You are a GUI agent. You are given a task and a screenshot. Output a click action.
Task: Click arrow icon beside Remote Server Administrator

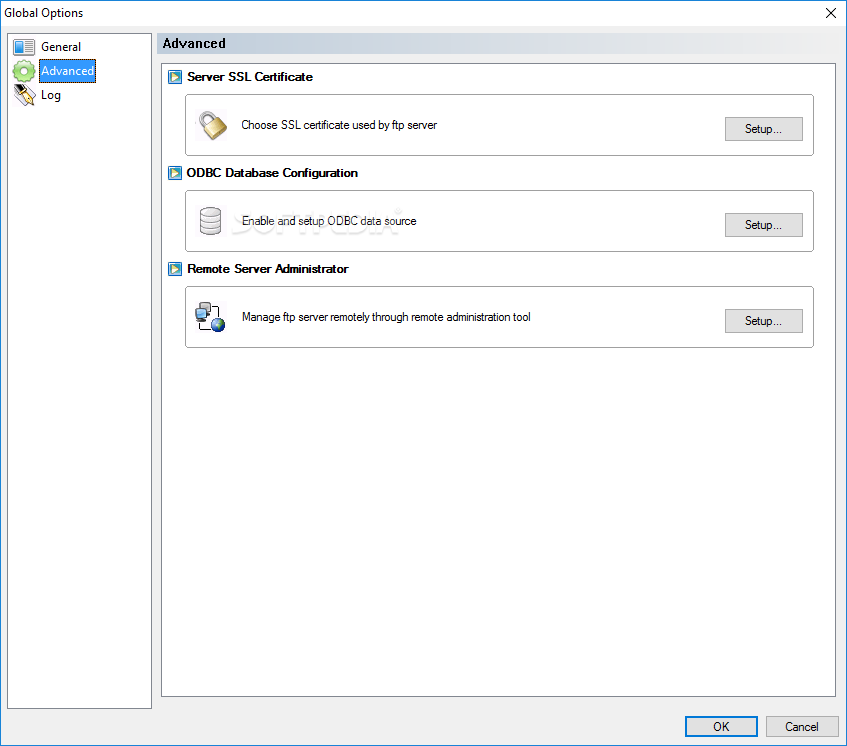pos(175,268)
